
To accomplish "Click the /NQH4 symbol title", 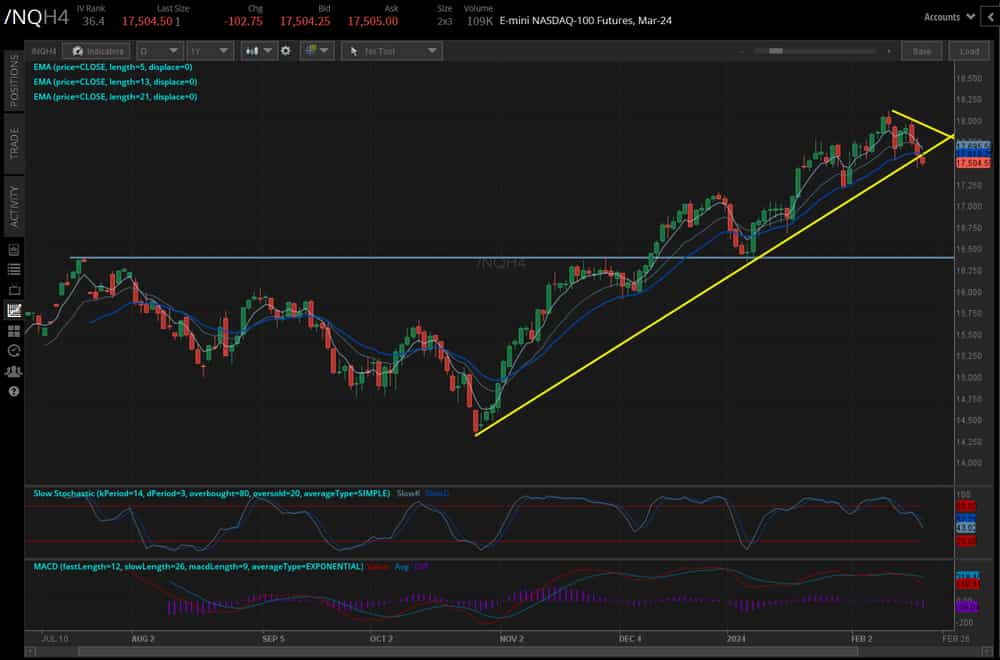I will pos(36,17).
